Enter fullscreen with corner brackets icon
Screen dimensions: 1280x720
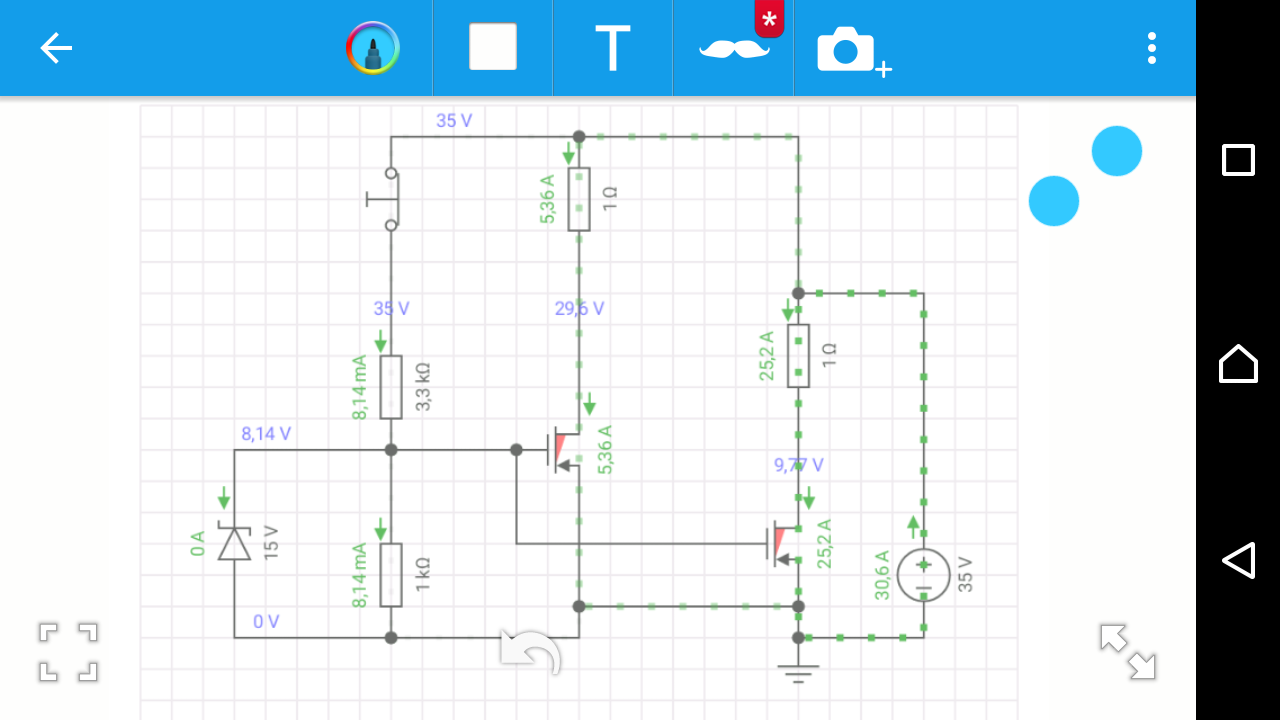[68, 652]
